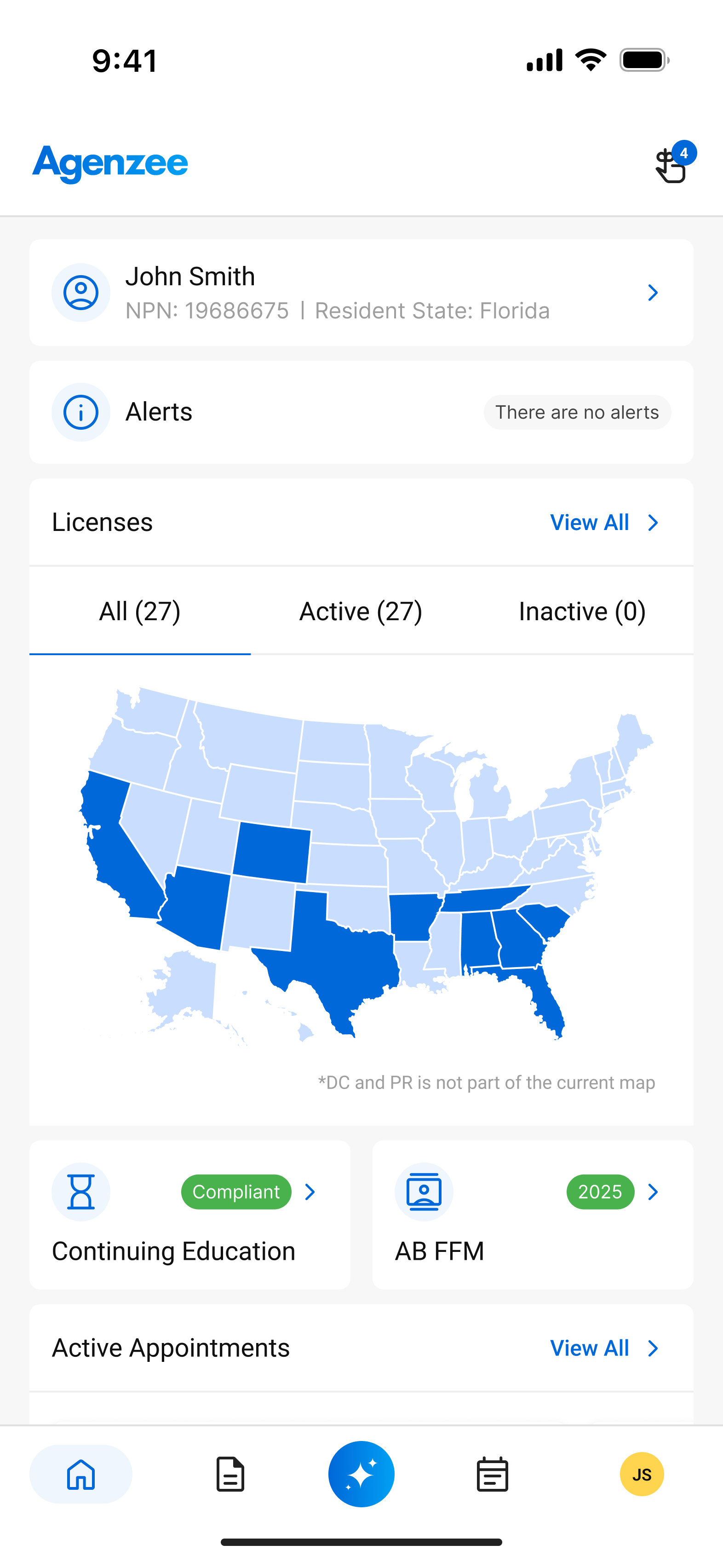The width and height of the screenshot is (723, 1568).
Task: Switch to the All (27) licenses tab
Action: 140,611
